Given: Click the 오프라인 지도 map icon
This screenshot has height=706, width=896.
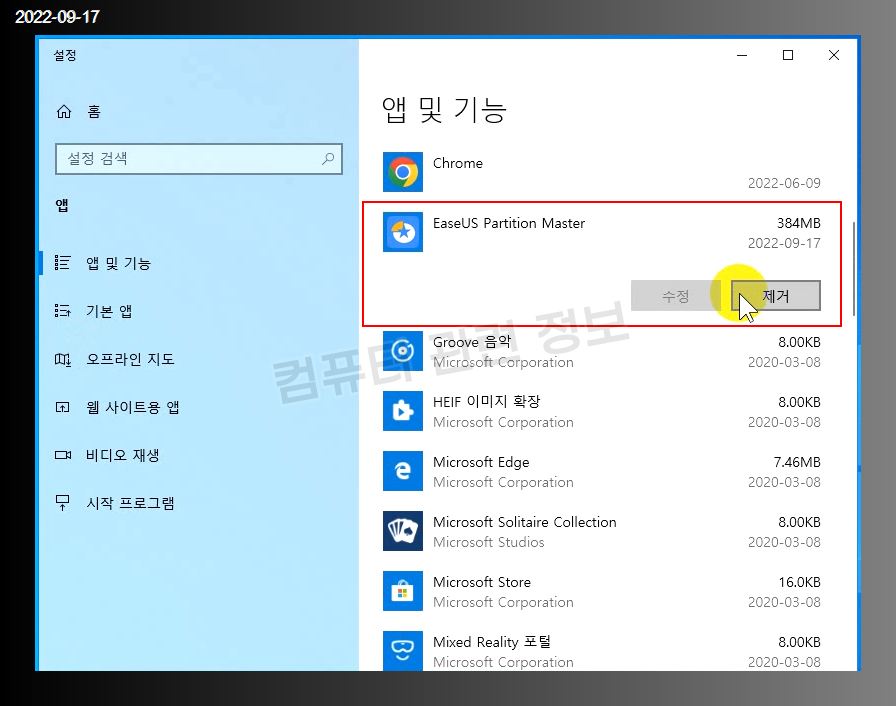Looking at the screenshot, I should tap(62, 359).
